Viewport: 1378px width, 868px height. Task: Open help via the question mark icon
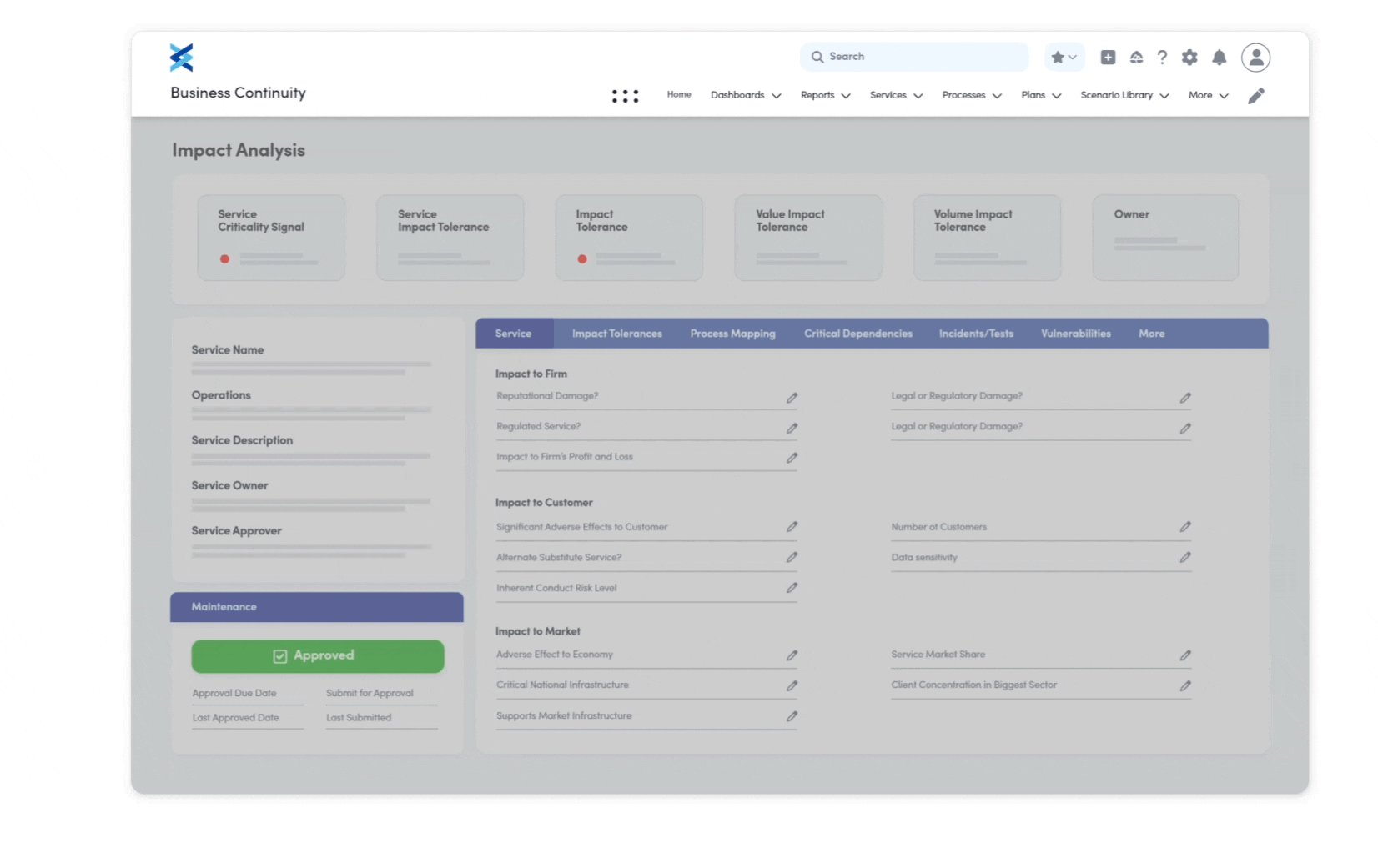coord(1162,58)
